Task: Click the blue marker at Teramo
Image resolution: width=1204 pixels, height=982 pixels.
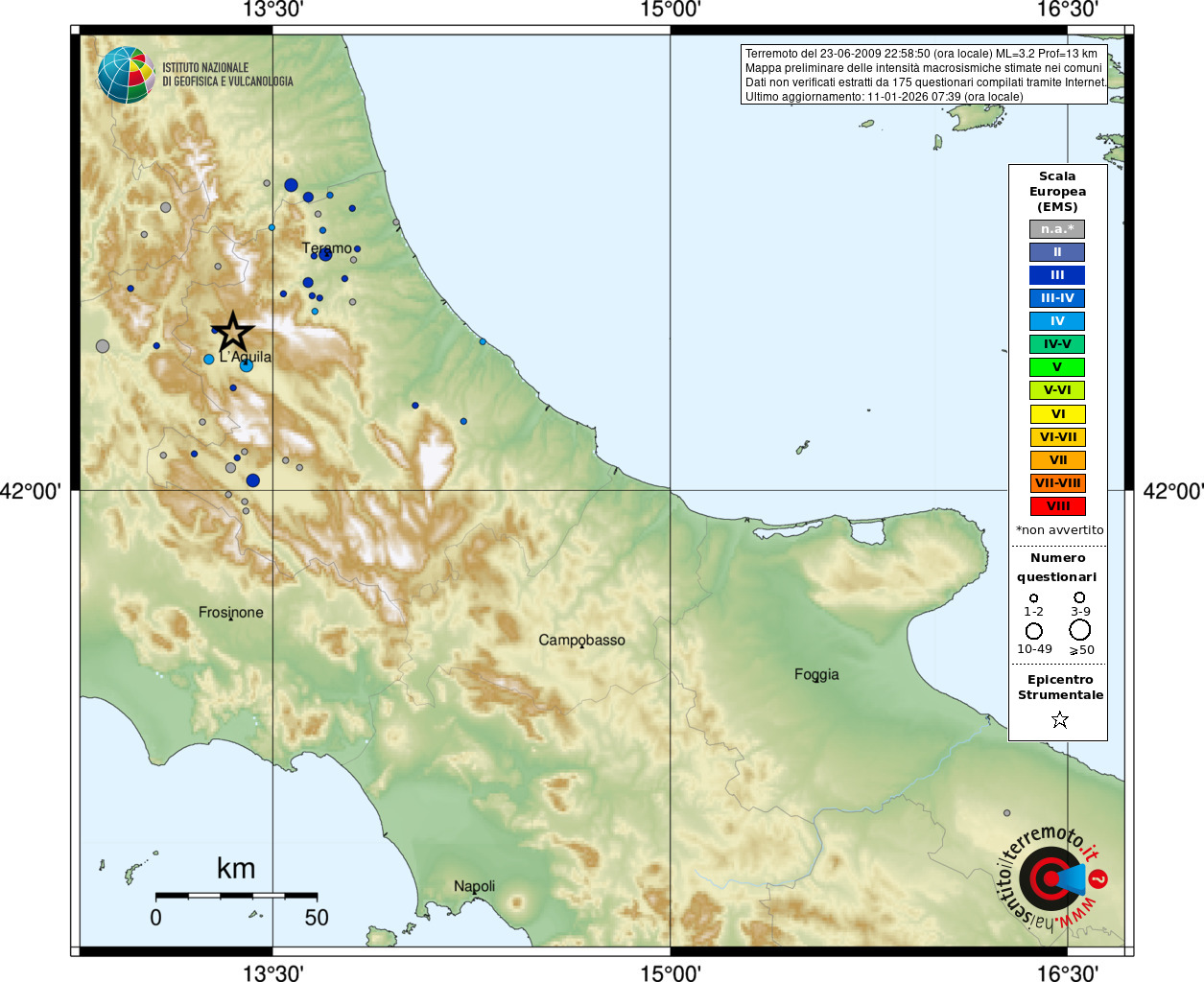Action: 325,254
